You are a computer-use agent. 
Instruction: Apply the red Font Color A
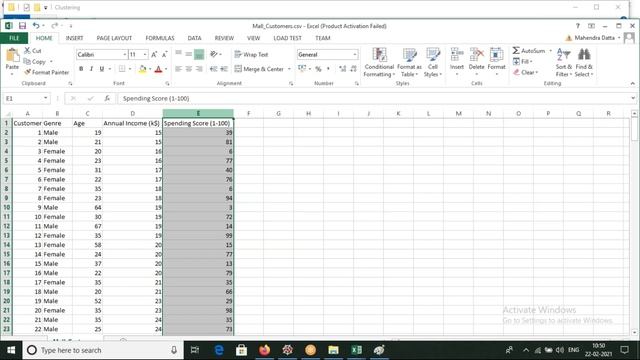[x=158, y=69]
